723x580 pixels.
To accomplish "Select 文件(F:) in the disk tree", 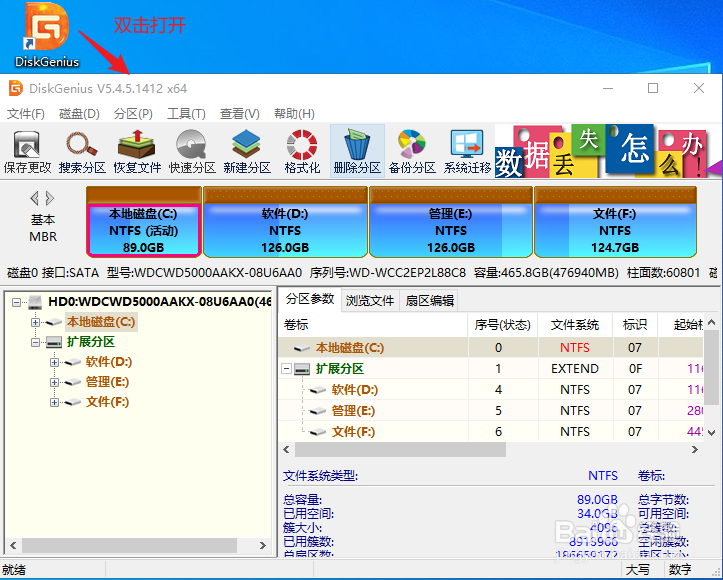I will tap(107, 402).
